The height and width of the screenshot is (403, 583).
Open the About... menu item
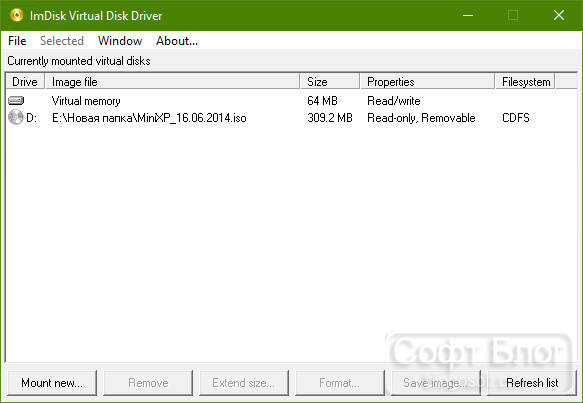(x=177, y=41)
